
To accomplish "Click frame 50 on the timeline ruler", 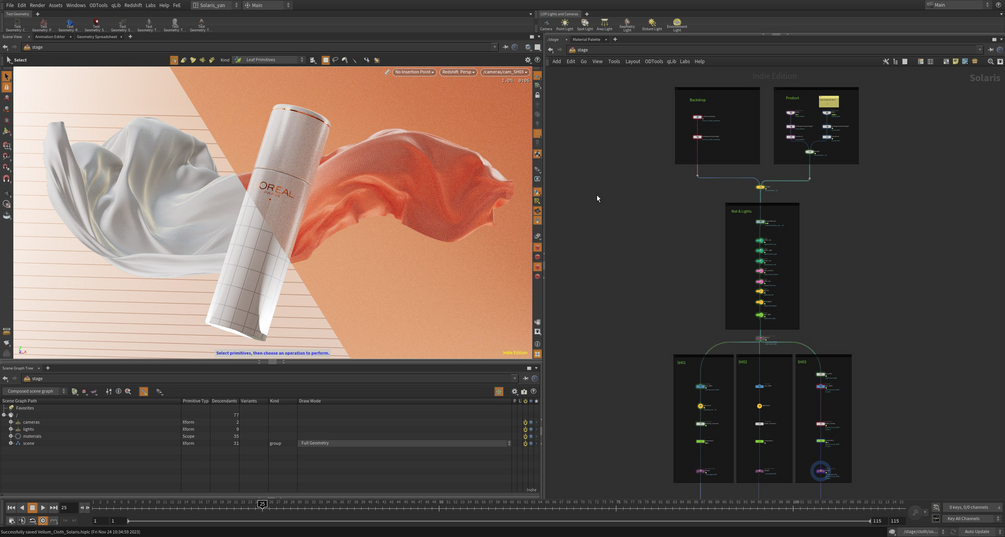I will 442,502.
